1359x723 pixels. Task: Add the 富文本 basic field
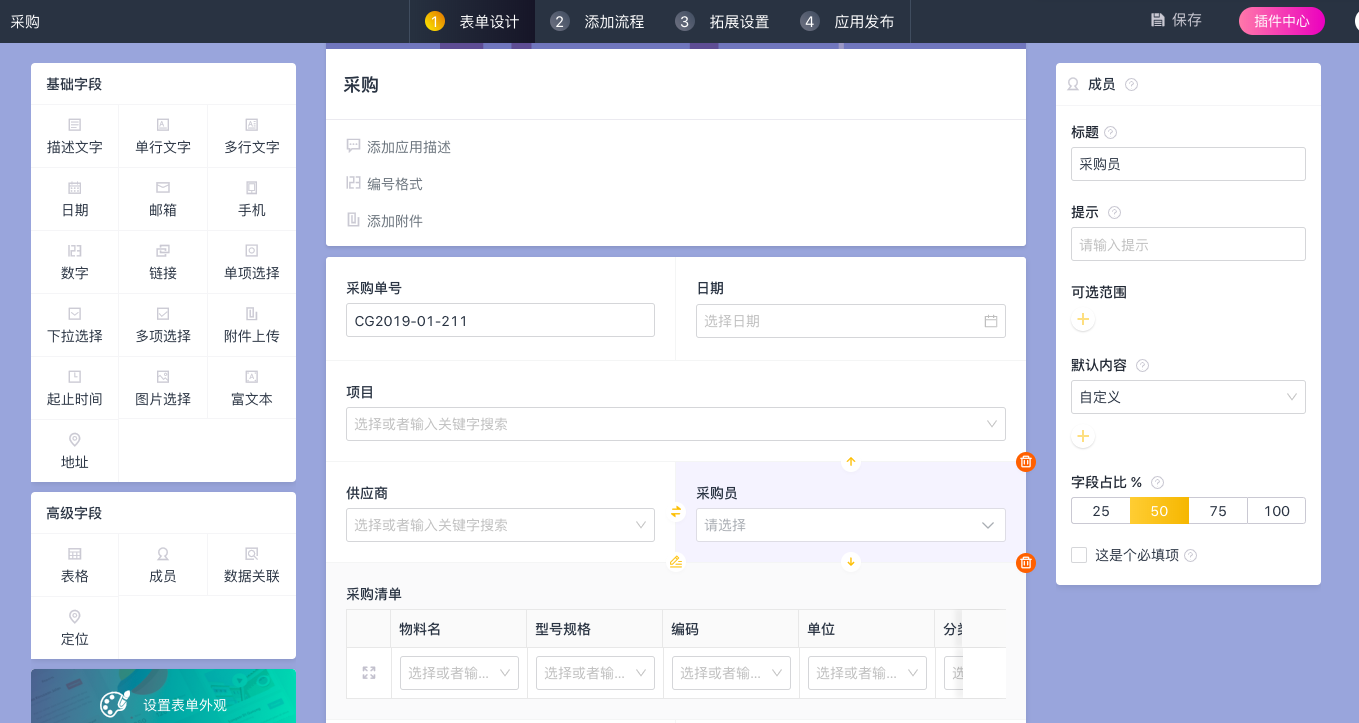coord(251,387)
